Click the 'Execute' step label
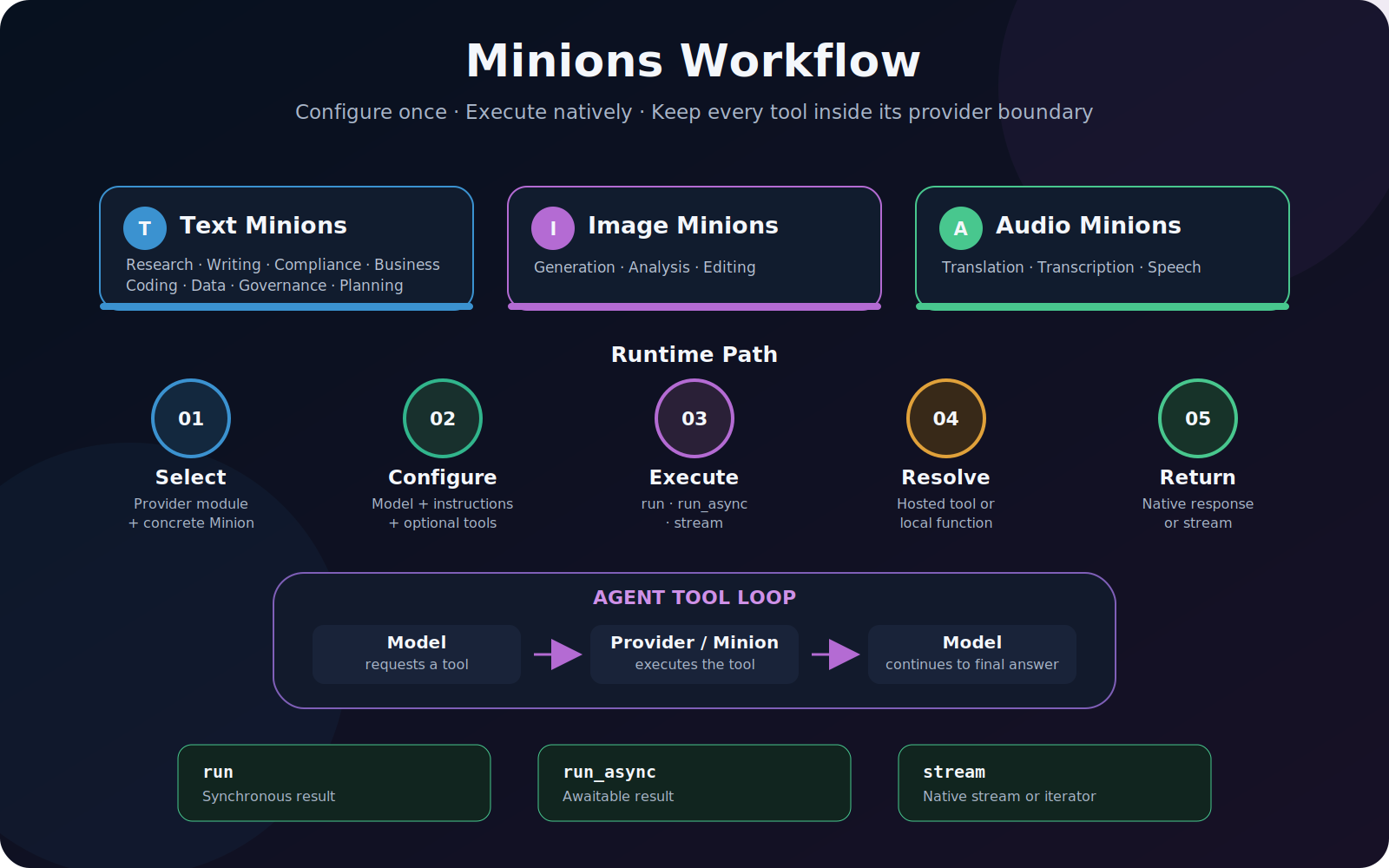Viewport: 1389px width, 868px height. click(694, 477)
